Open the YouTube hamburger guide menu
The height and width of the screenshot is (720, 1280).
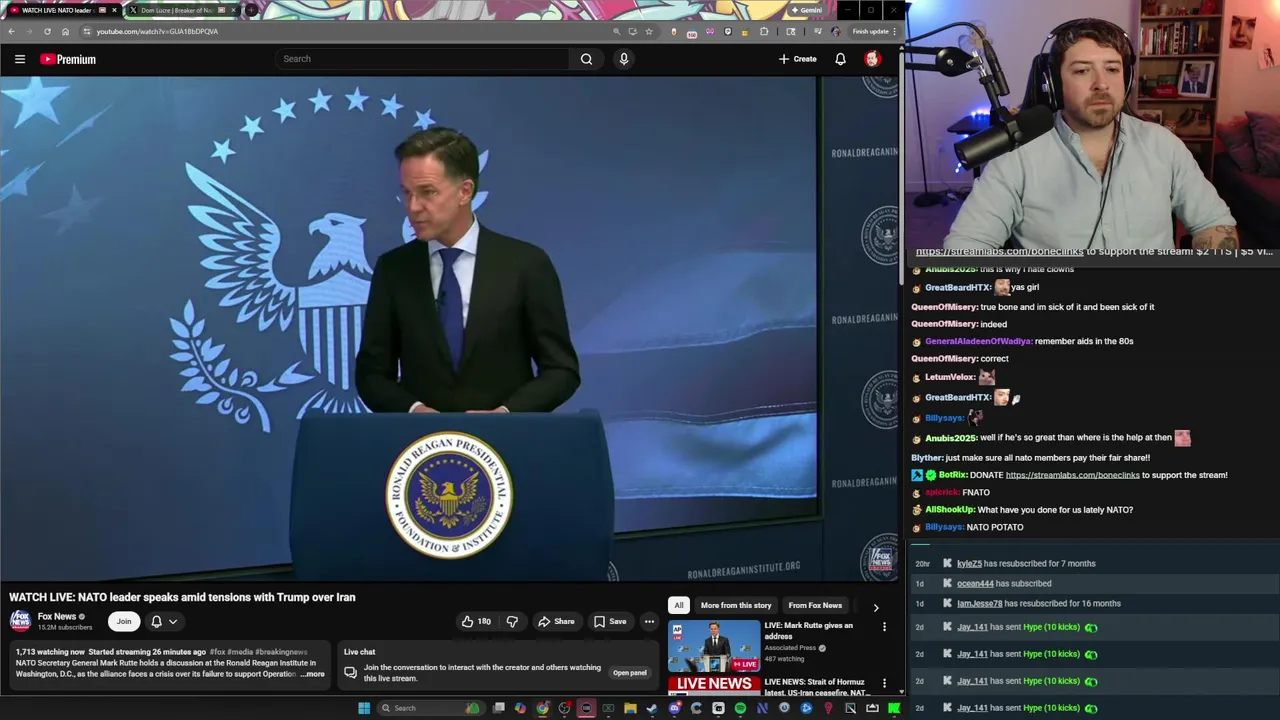click(x=20, y=59)
